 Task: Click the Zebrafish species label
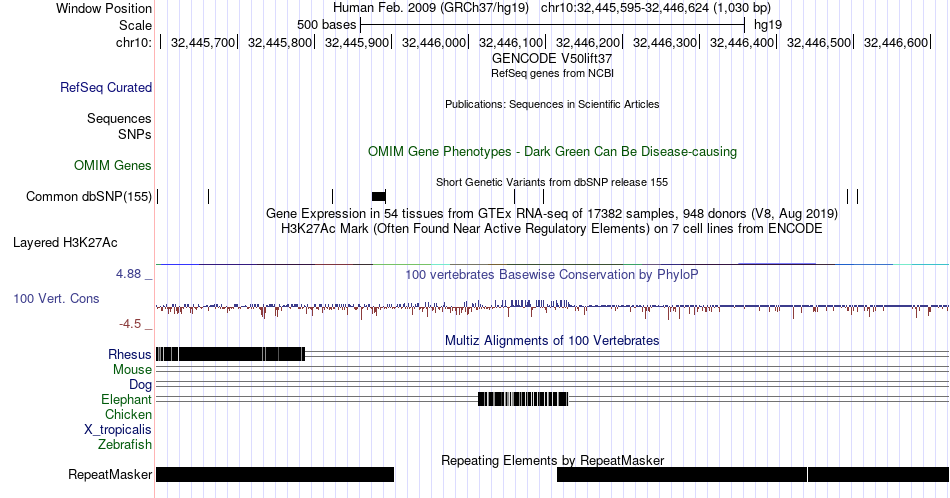[x=125, y=445]
